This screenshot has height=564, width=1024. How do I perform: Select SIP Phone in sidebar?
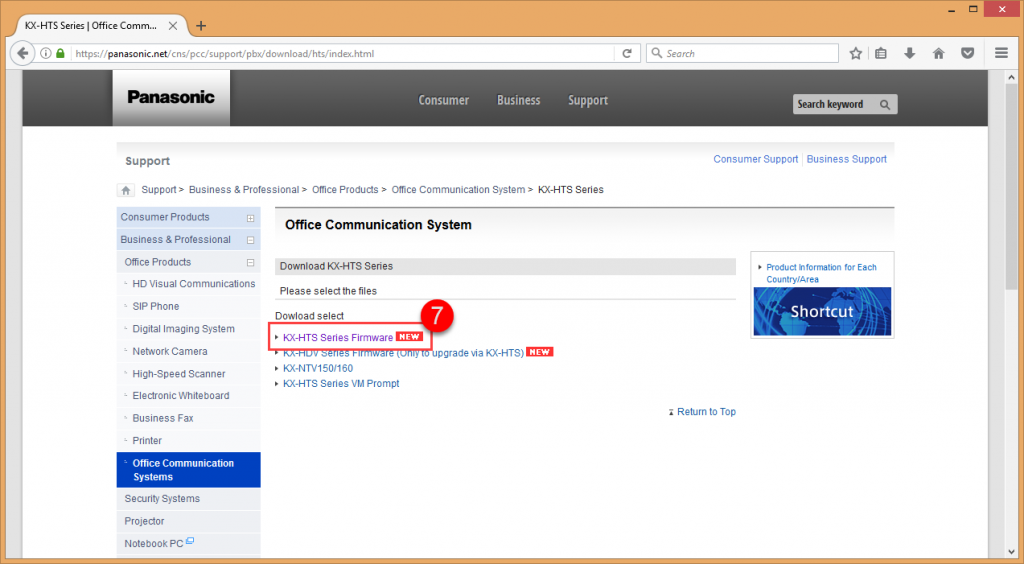[155, 306]
